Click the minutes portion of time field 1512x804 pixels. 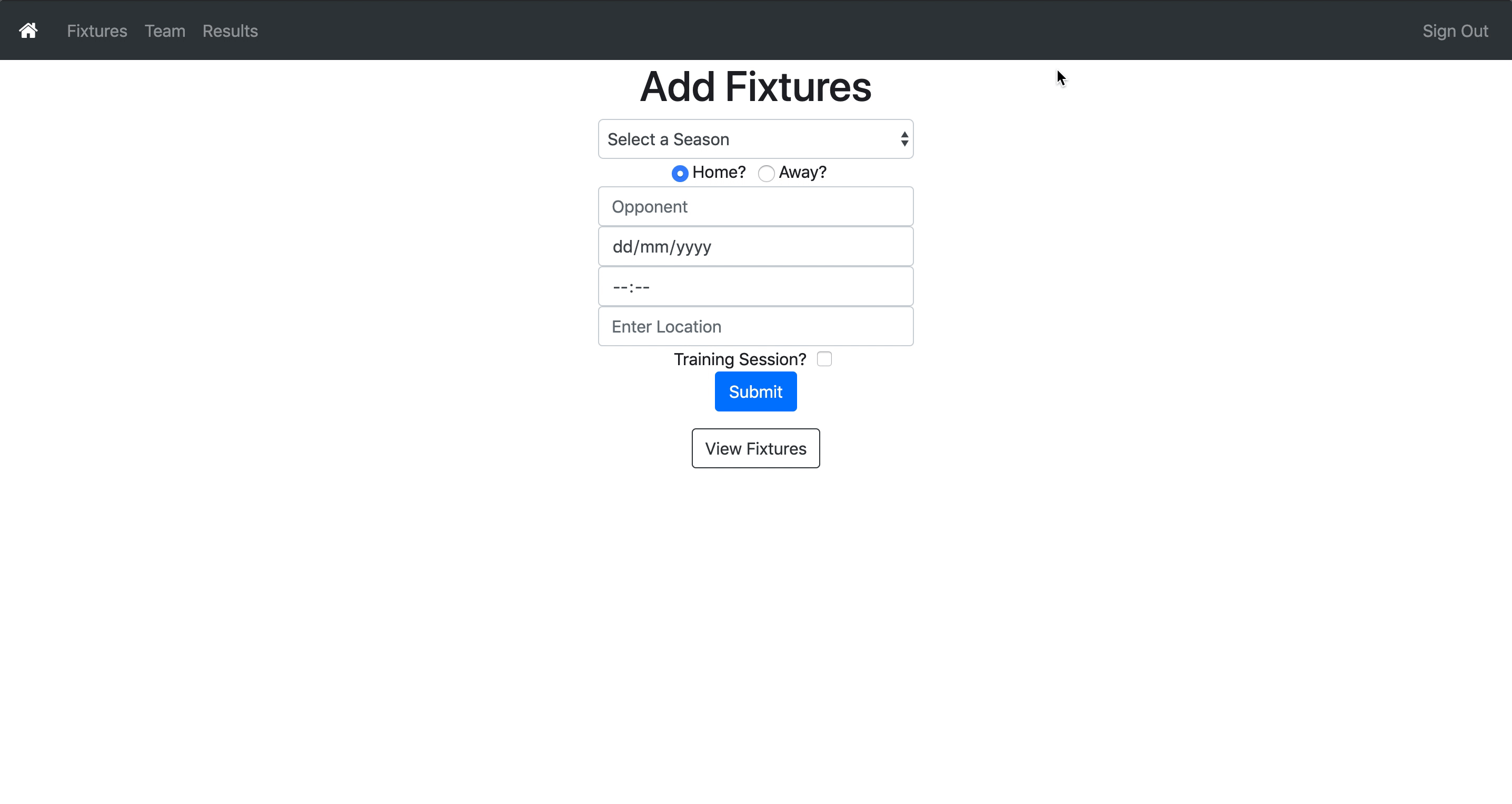(642, 287)
